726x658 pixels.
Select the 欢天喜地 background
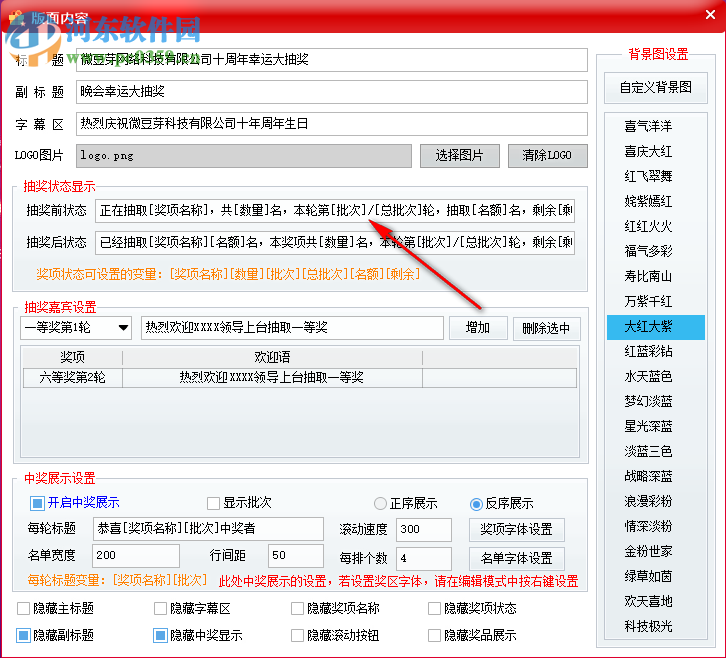(x=656, y=601)
